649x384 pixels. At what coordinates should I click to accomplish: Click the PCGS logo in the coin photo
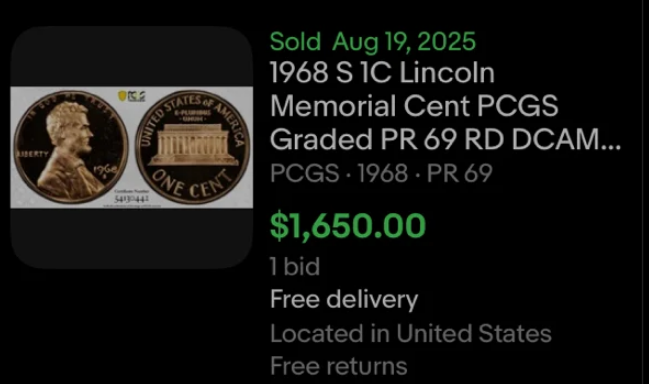point(132,96)
